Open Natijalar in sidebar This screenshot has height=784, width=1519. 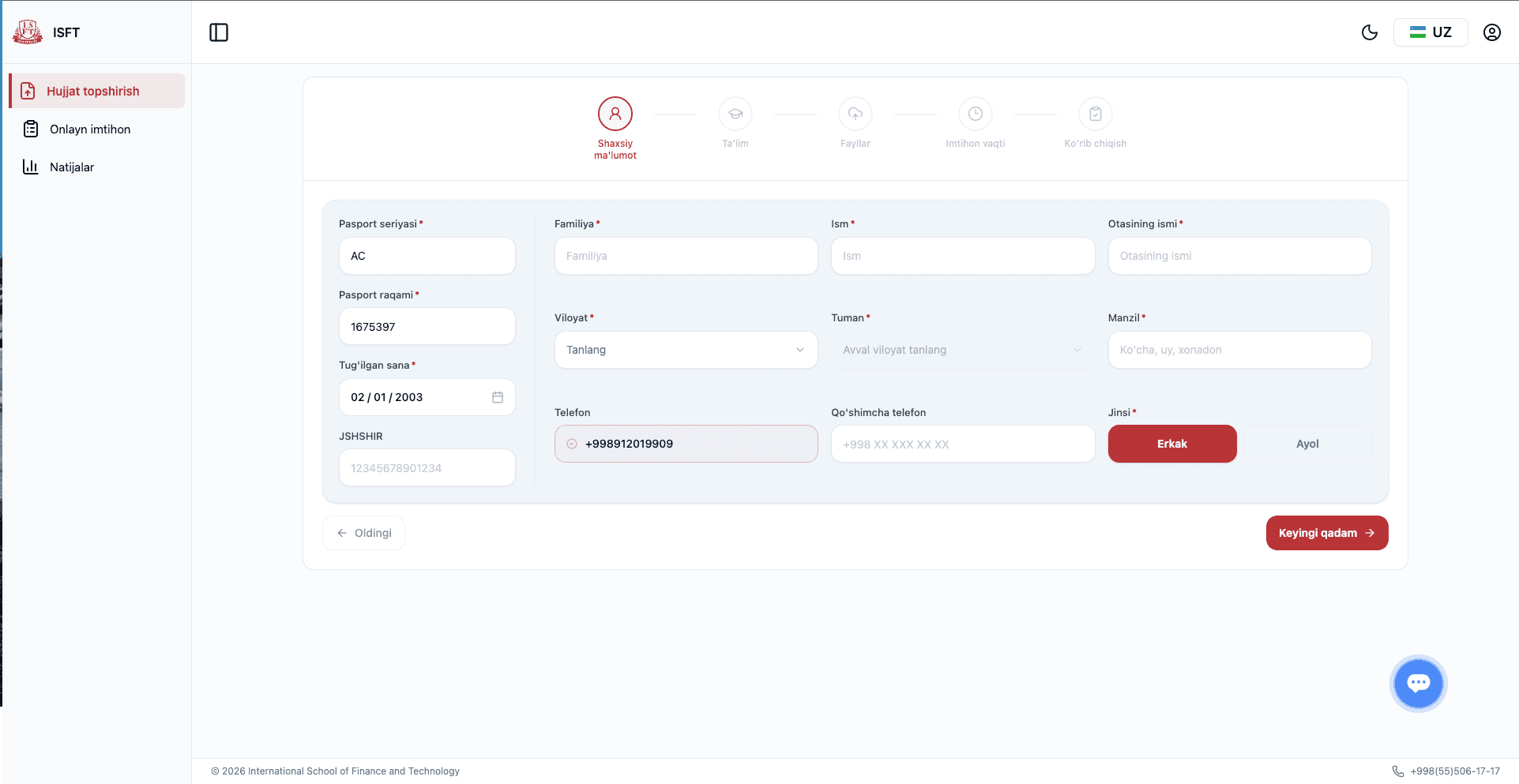[96, 167]
